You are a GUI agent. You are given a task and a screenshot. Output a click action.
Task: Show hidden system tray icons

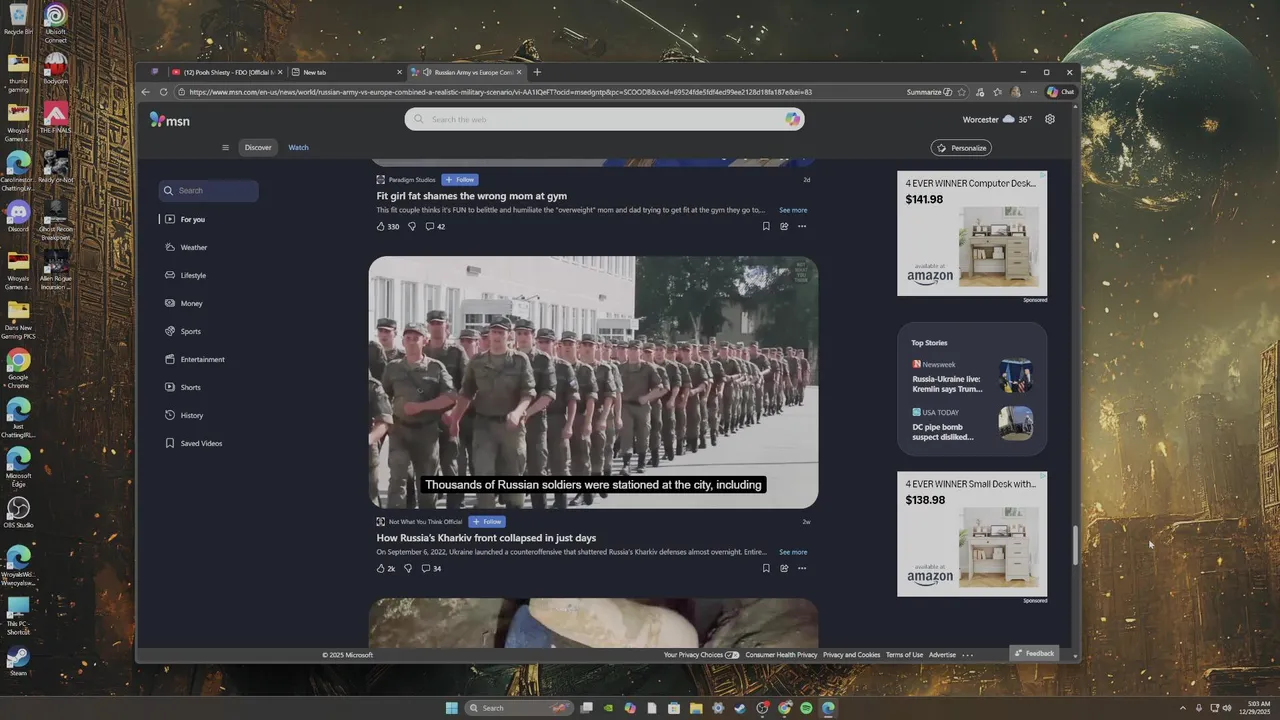tap(1183, 708)
